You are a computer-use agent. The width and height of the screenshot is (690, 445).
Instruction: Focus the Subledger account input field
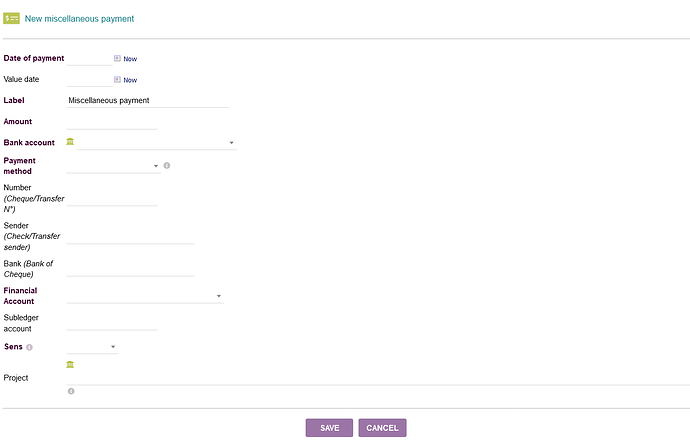point(112,323)
